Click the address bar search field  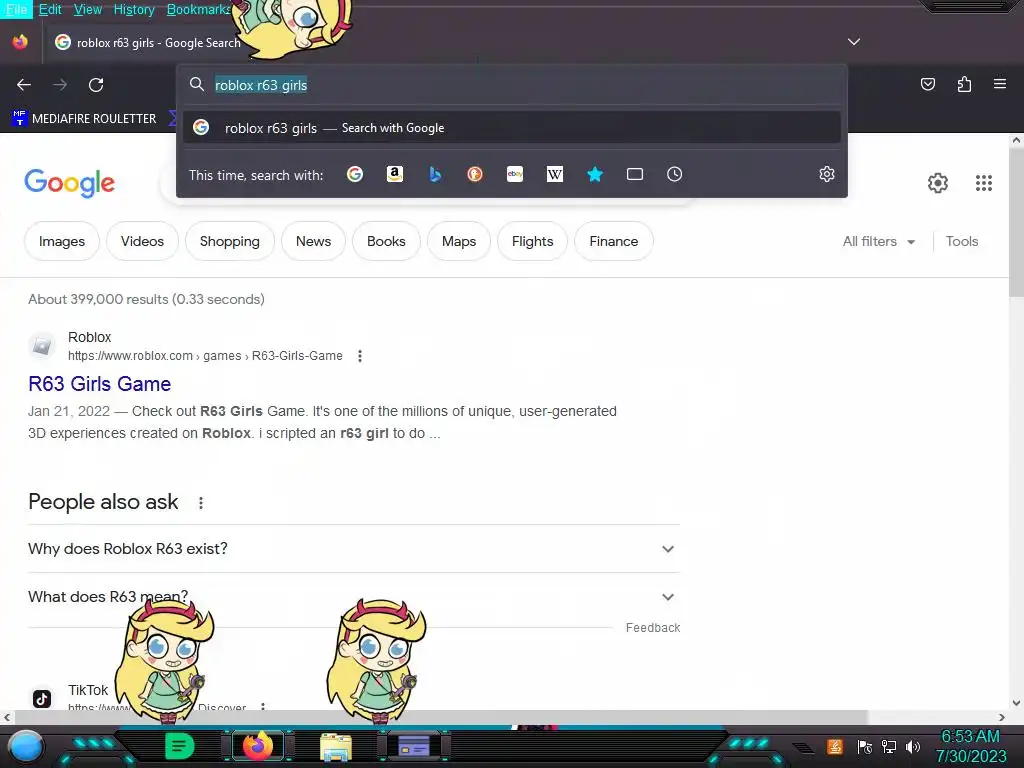point(511,85)
